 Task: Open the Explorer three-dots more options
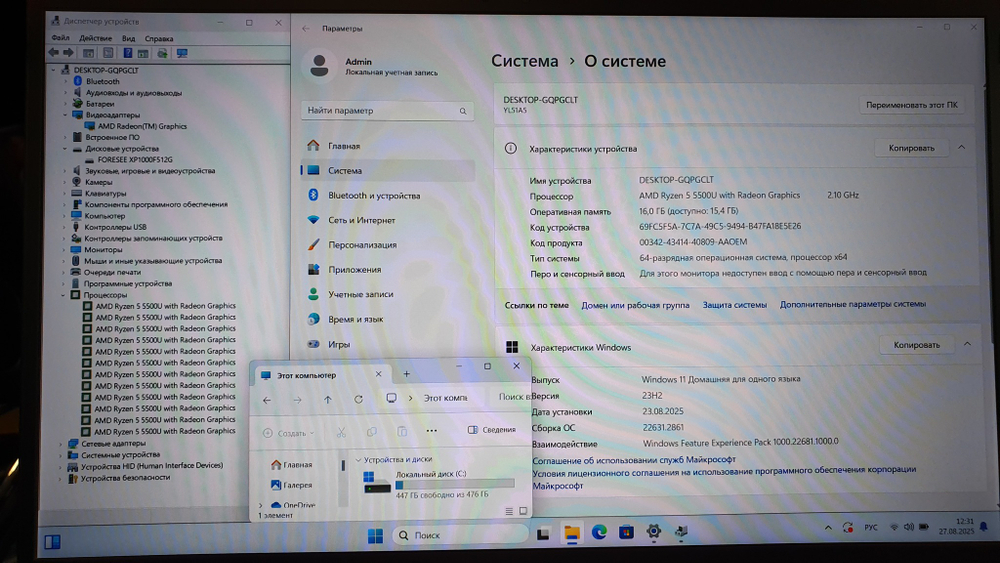point(432,430)
